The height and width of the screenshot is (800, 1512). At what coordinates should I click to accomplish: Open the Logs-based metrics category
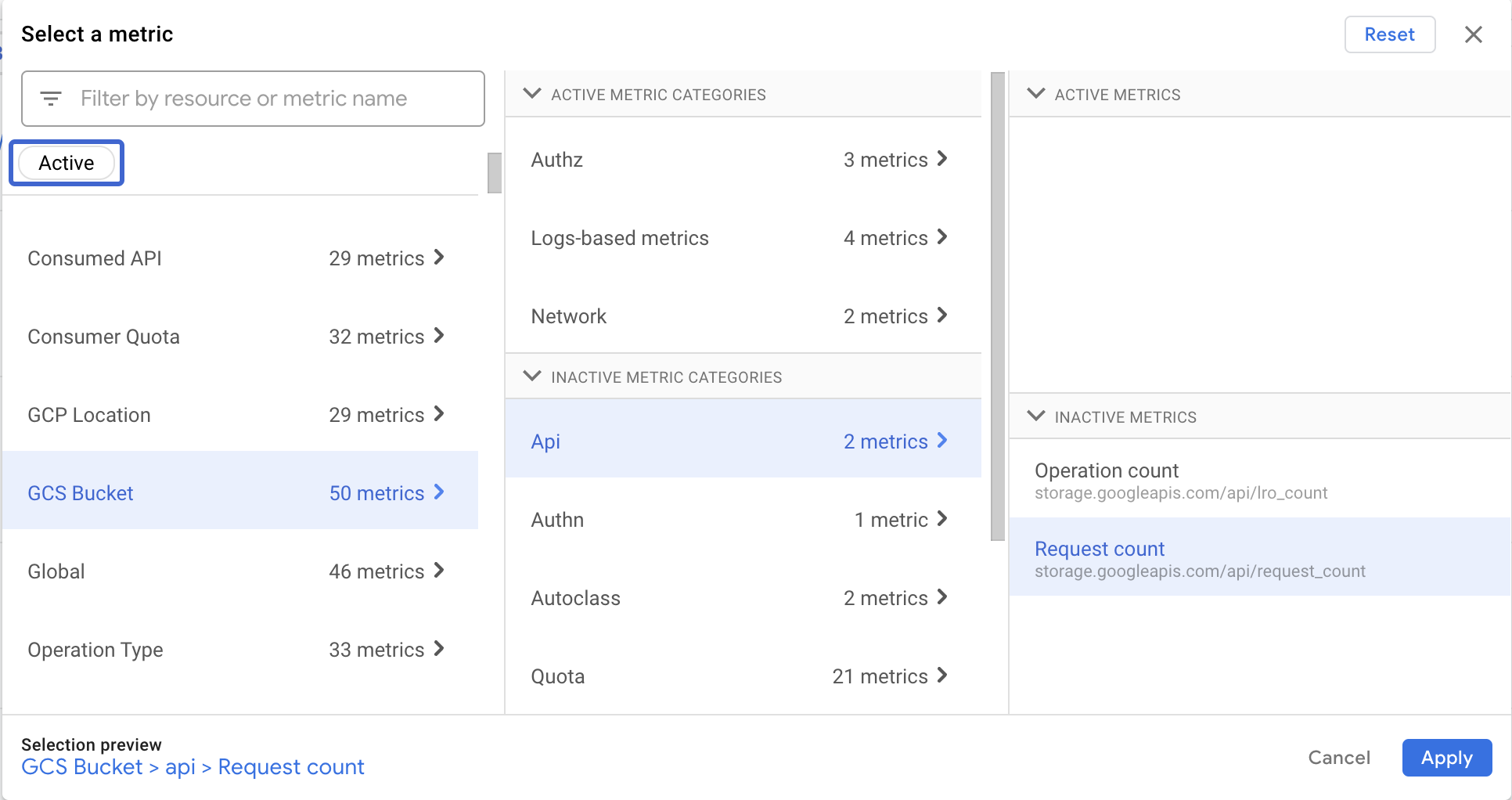[x=743, y=238]
